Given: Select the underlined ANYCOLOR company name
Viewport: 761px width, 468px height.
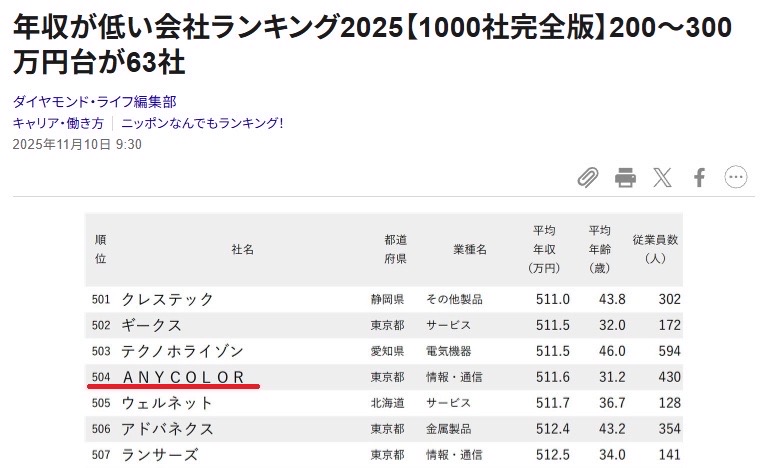Looking at the screenshot, I should tap(183, 377).
